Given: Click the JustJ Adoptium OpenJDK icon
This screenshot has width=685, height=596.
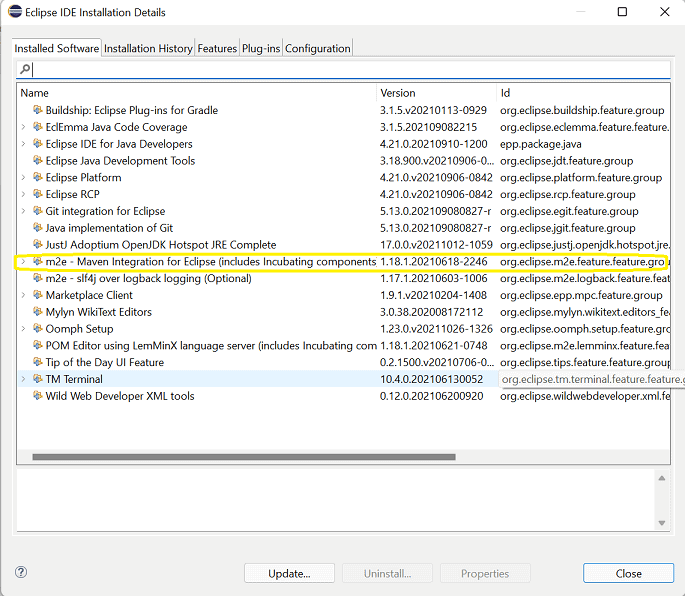Looking at the screenshot, I should (38, 244).
